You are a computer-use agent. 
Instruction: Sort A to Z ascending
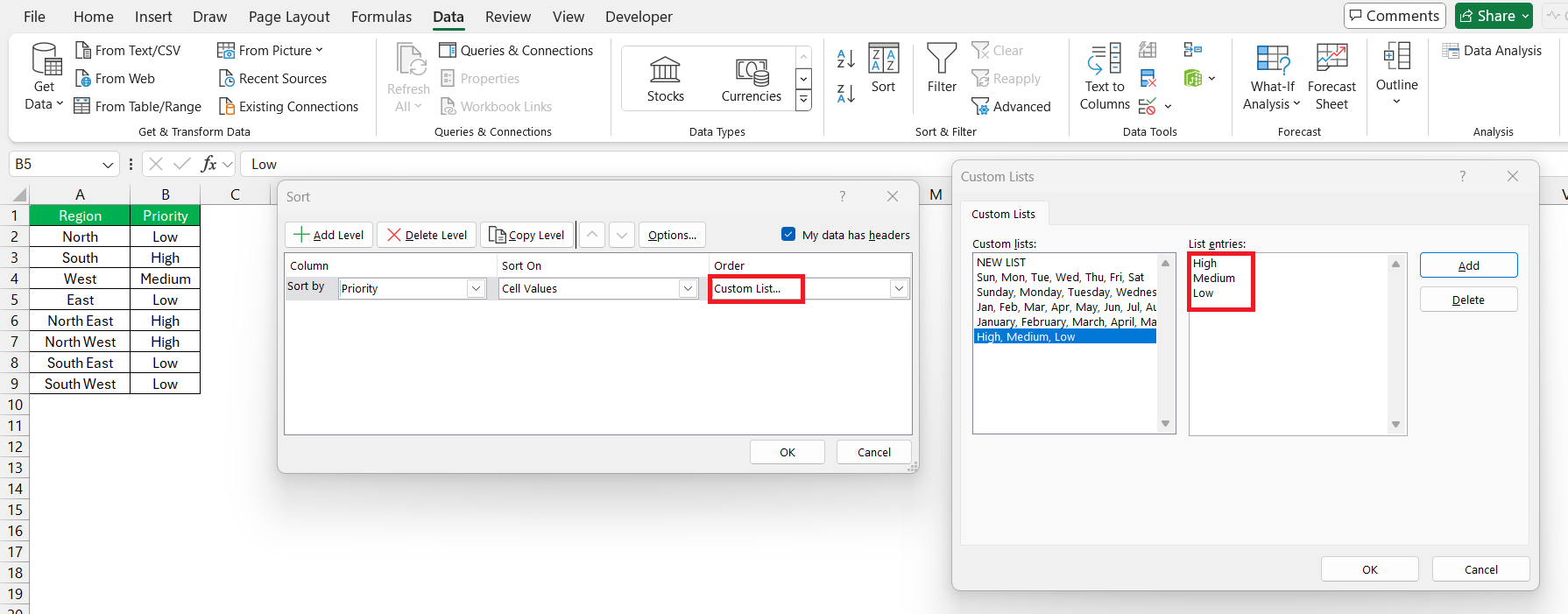pos(845,59)
